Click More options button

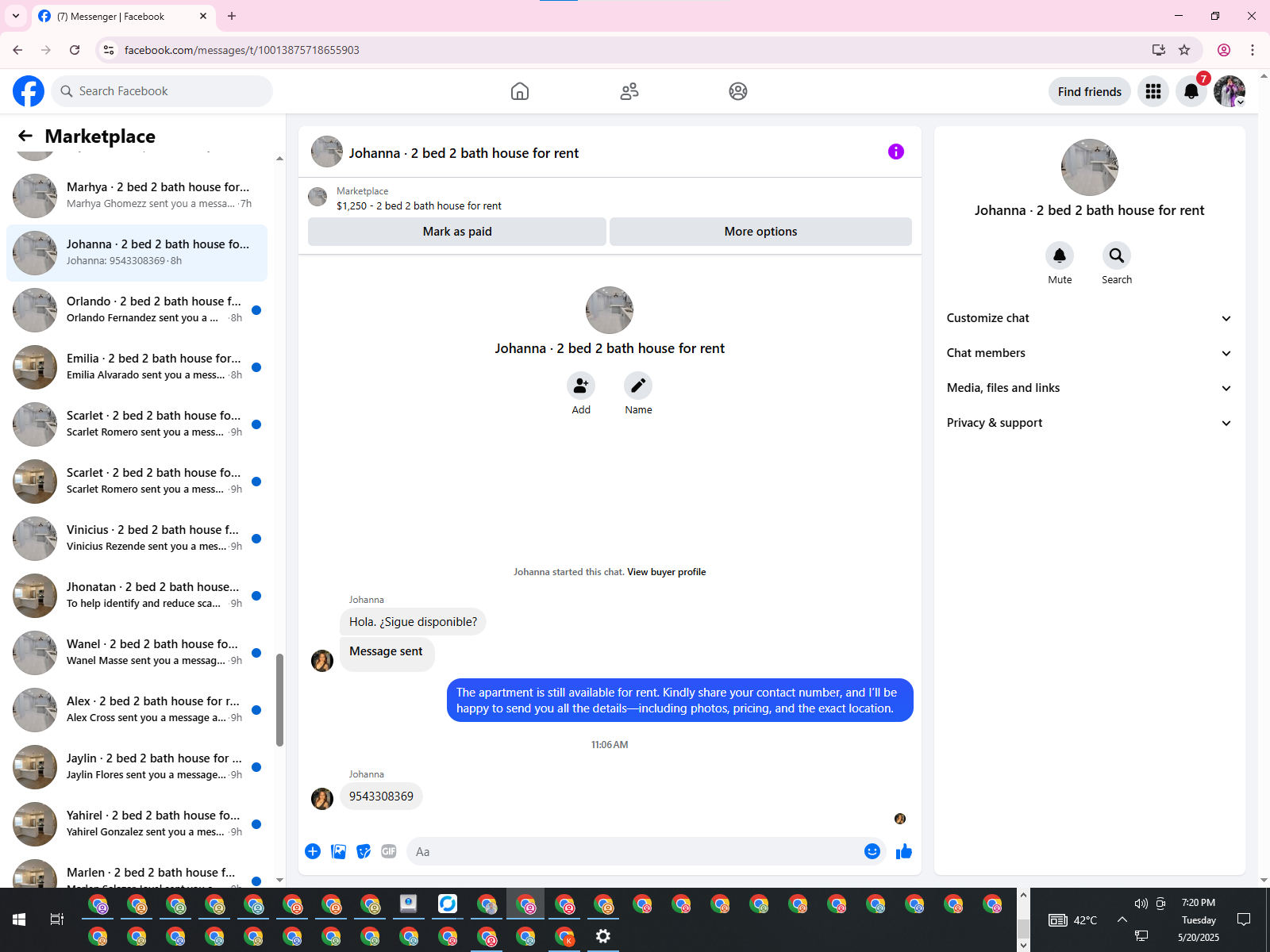[x=760, y=232]
